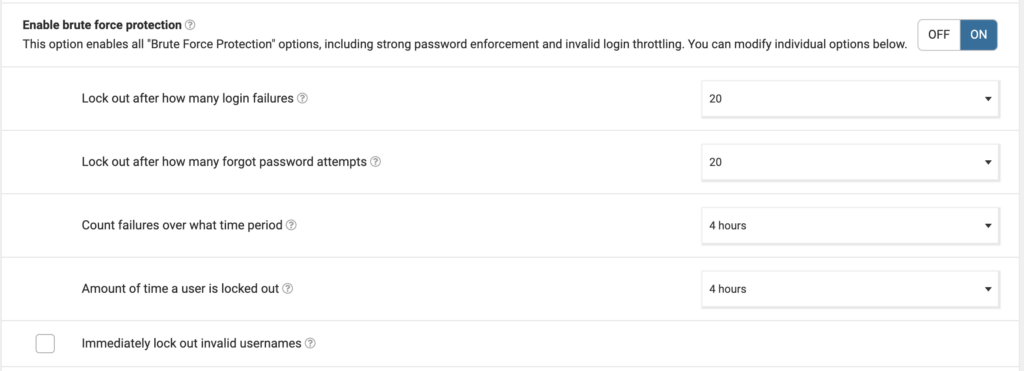The image size is (1024, 371).
Task: Switch brute force protection to OFF
Action: point(938,35)
